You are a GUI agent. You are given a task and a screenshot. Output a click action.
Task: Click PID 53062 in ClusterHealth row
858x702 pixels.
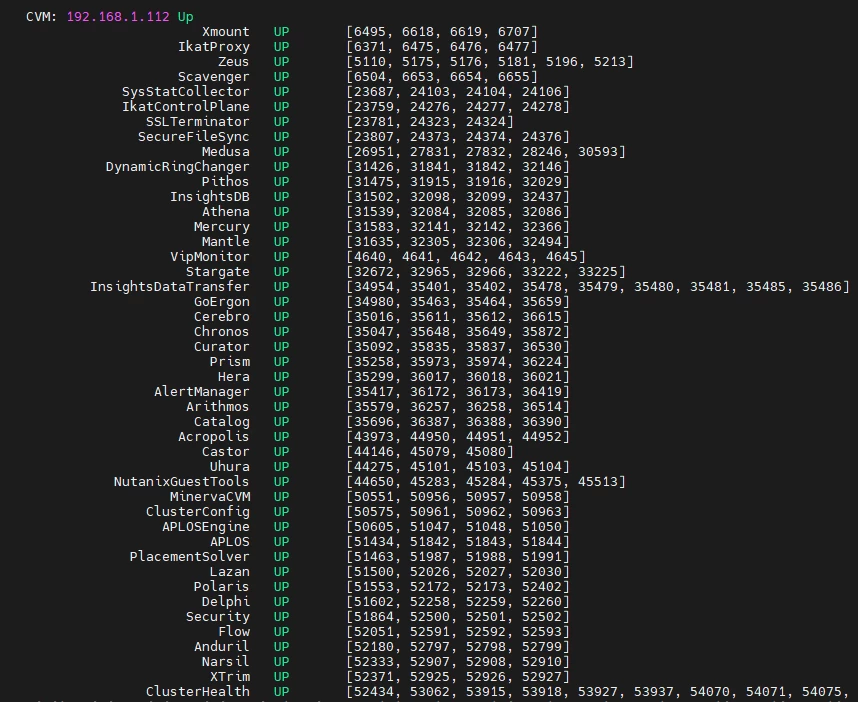click(x=430, y=692)
